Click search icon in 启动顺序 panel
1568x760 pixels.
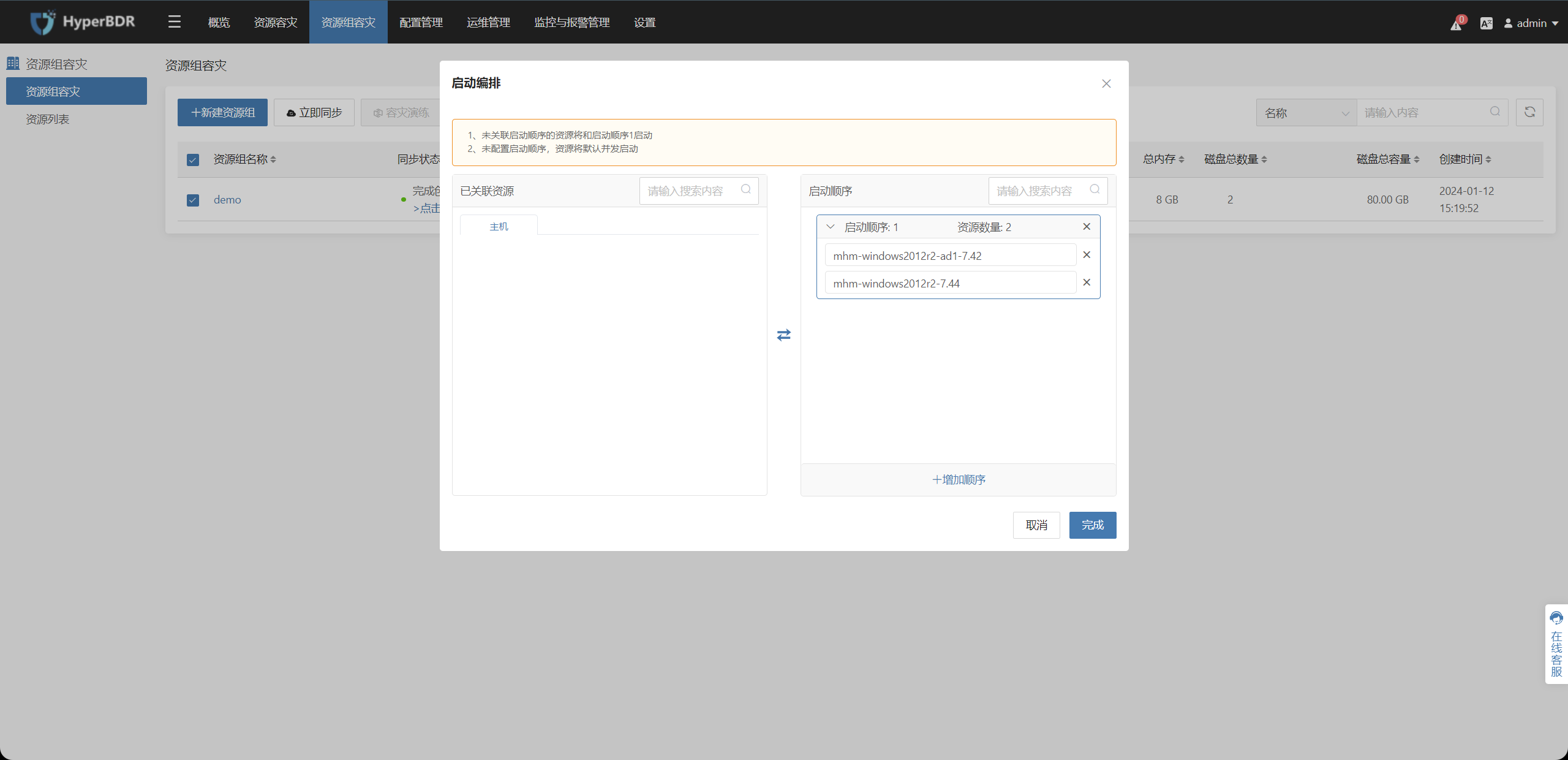click(x=1095, y=189)
